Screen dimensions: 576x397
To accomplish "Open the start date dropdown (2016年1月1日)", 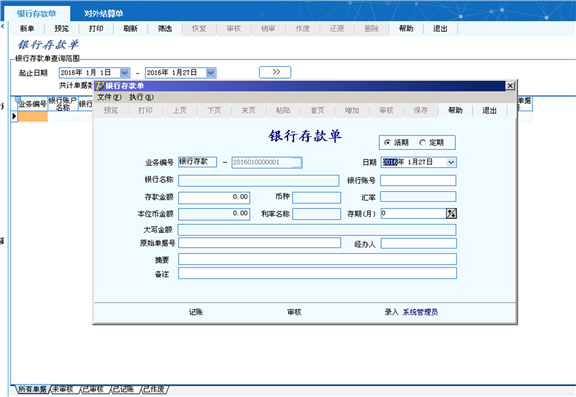I will click(125, 73).
